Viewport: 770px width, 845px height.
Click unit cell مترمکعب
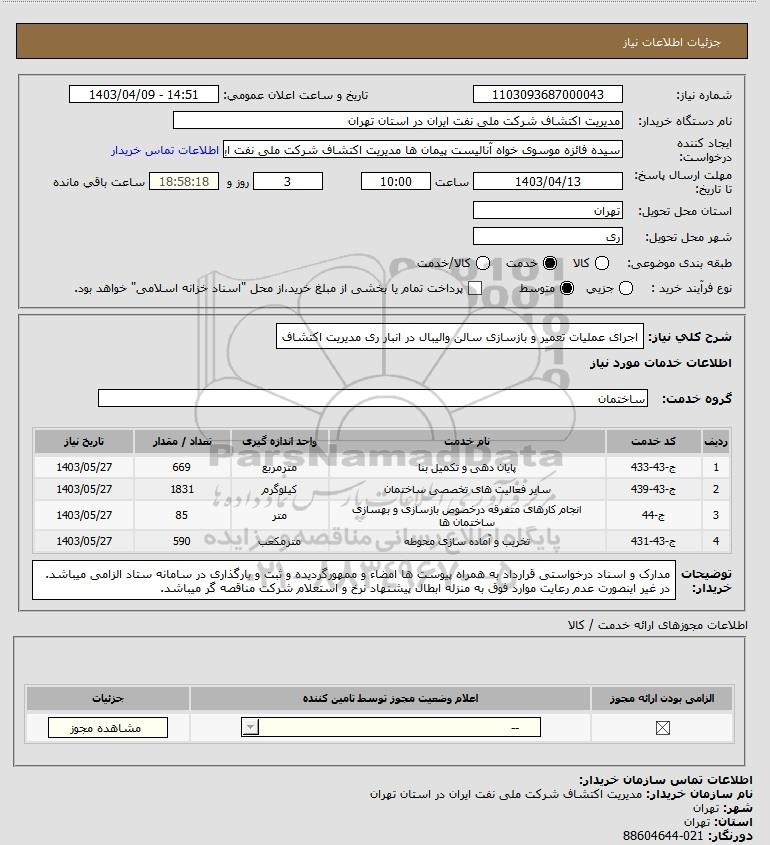(279, 541)
